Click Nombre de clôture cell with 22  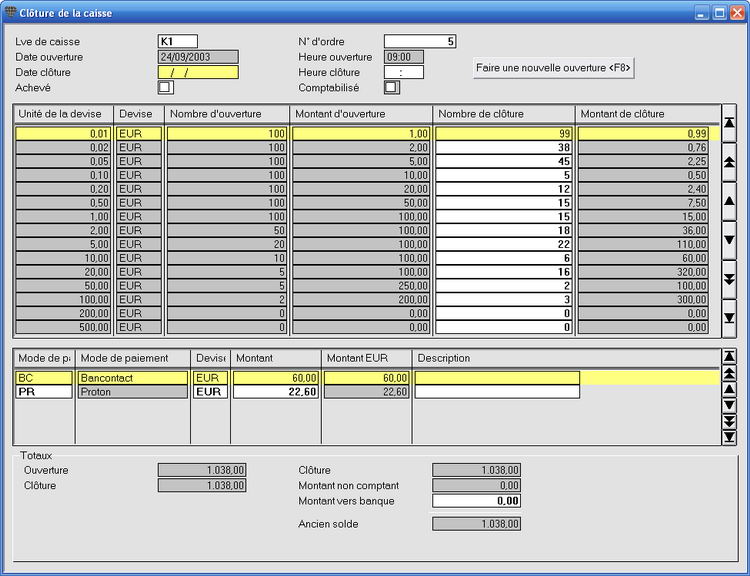[504, 244]
